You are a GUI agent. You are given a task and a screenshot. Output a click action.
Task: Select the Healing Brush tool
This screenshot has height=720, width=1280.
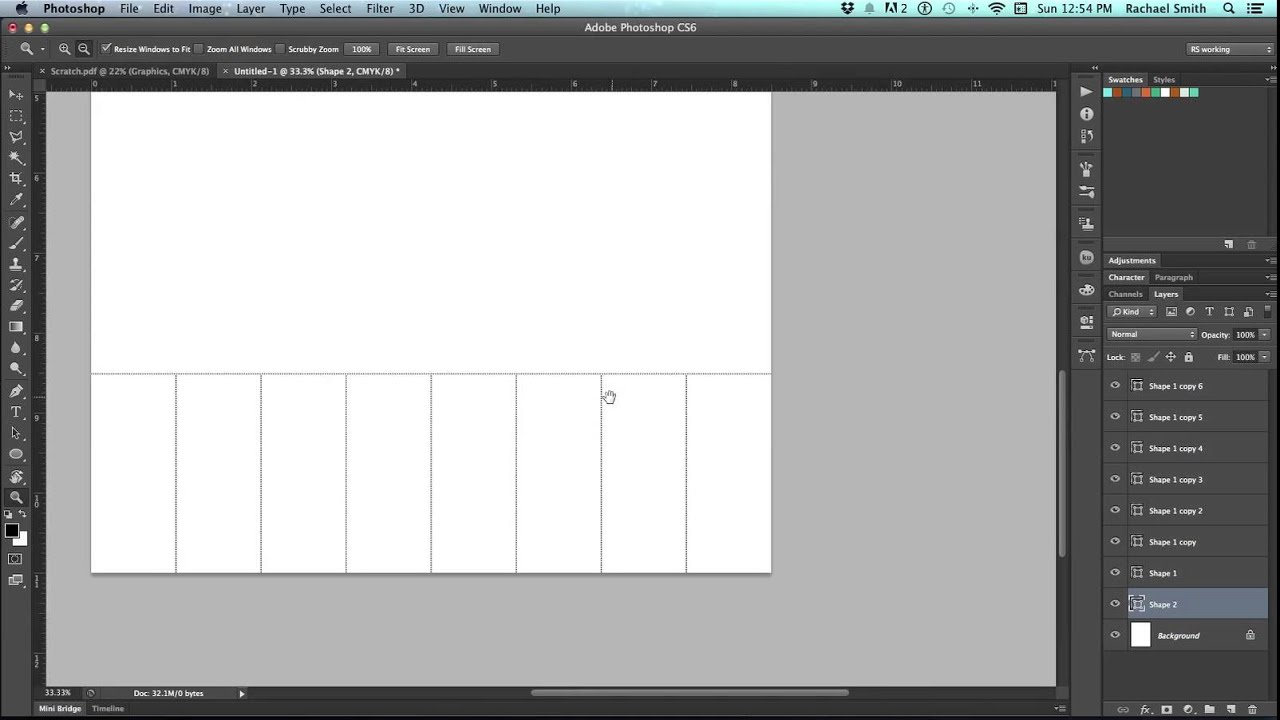pos(16,223)
